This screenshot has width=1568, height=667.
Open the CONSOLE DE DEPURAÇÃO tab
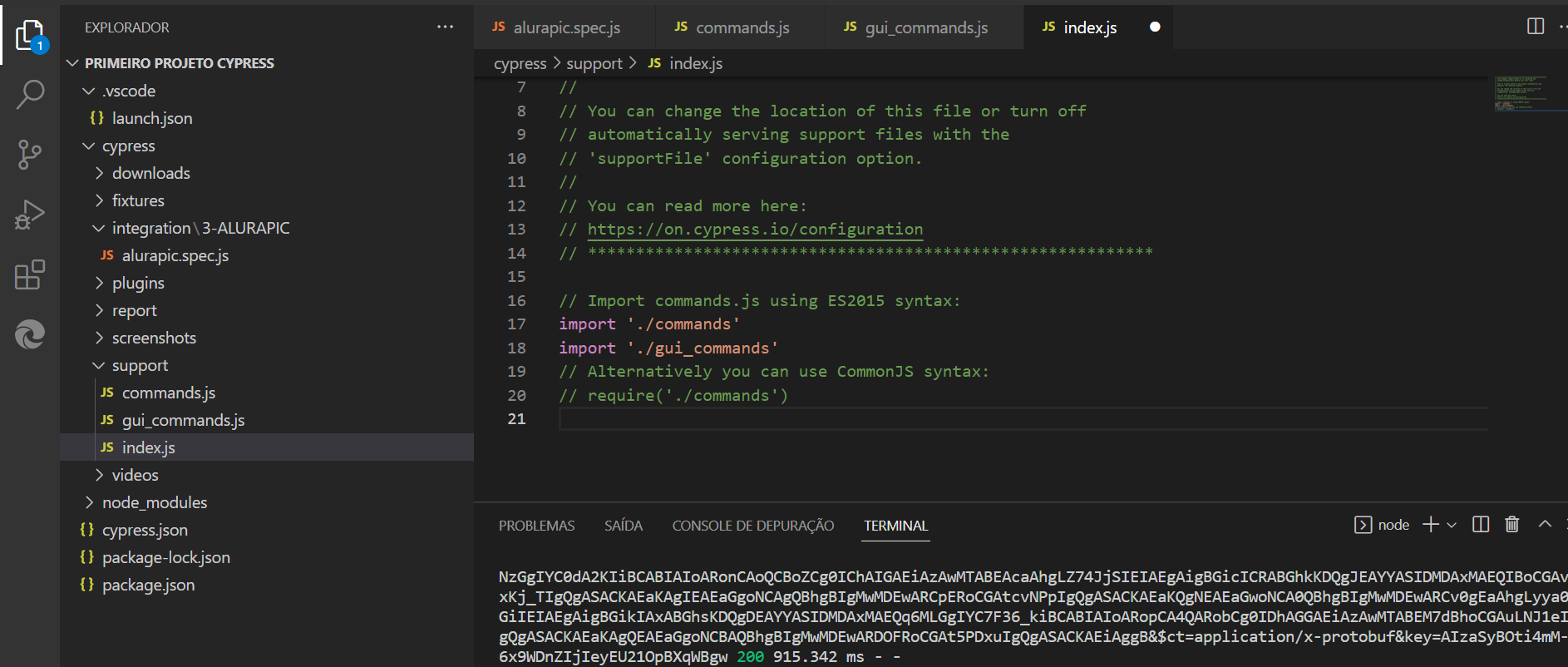click(x=753, y=526)
